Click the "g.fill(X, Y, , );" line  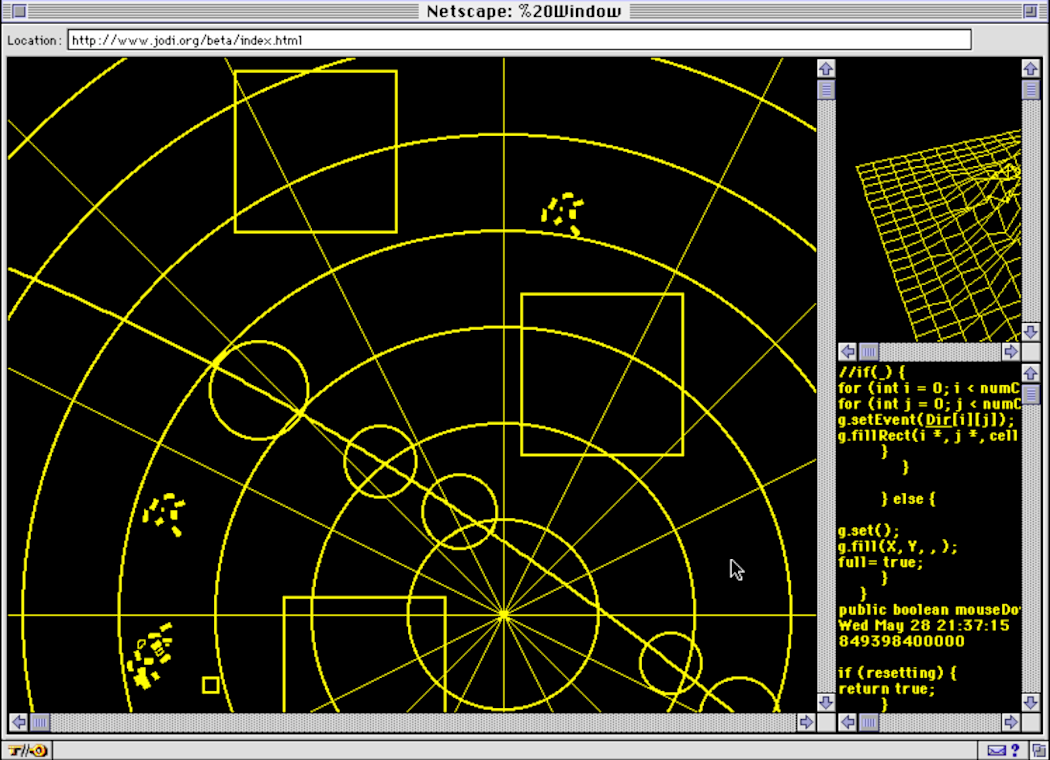click(898, 546)
